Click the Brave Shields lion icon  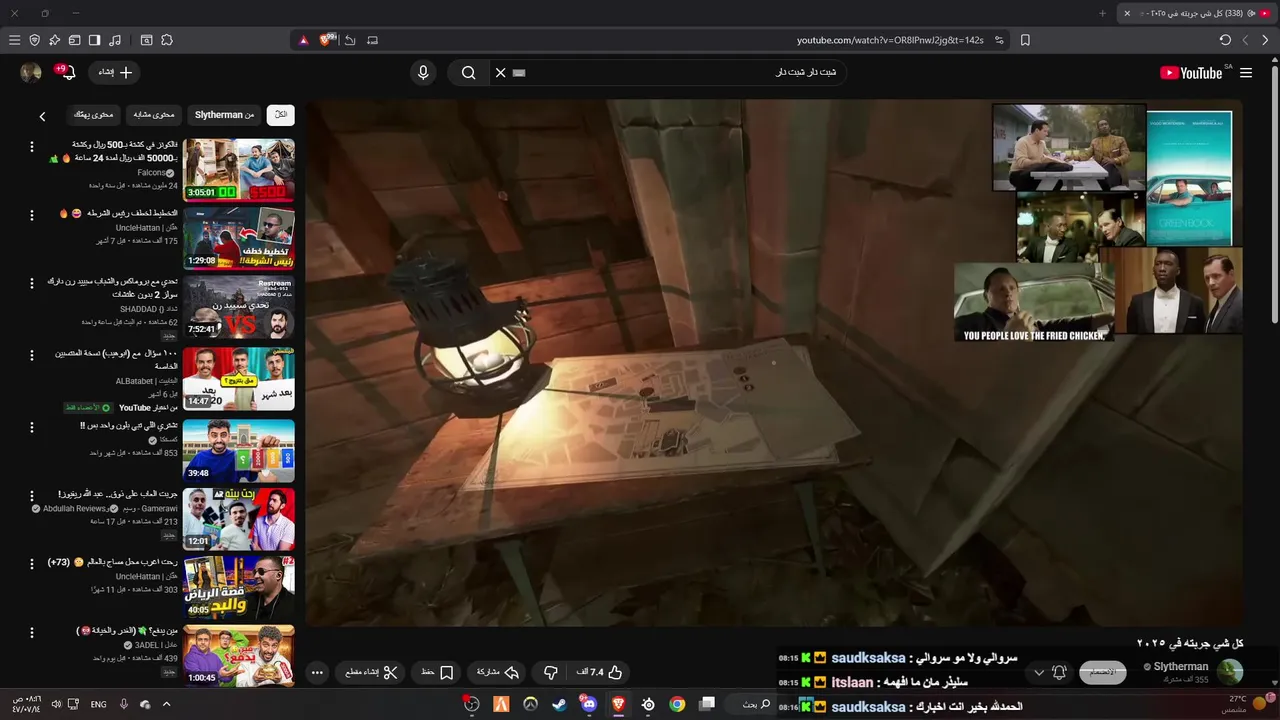pyautogui.click(x=327, y=40)
